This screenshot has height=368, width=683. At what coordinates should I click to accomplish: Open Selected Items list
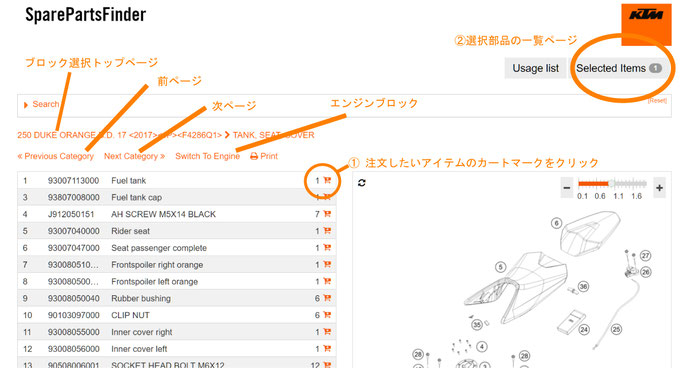tap(619, 68)
